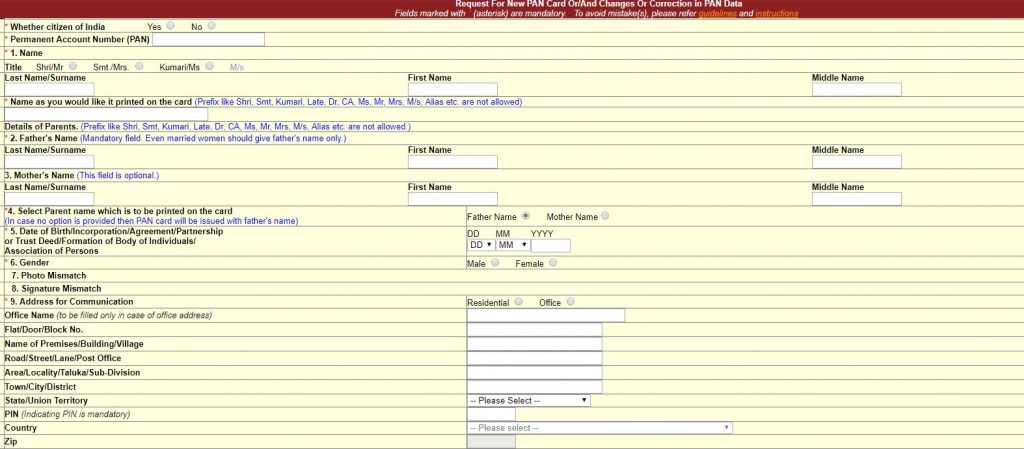Choose Shri/Mr title option
Screen dimensions: 1024x449
pyautogui.click(x=73, y=67)
